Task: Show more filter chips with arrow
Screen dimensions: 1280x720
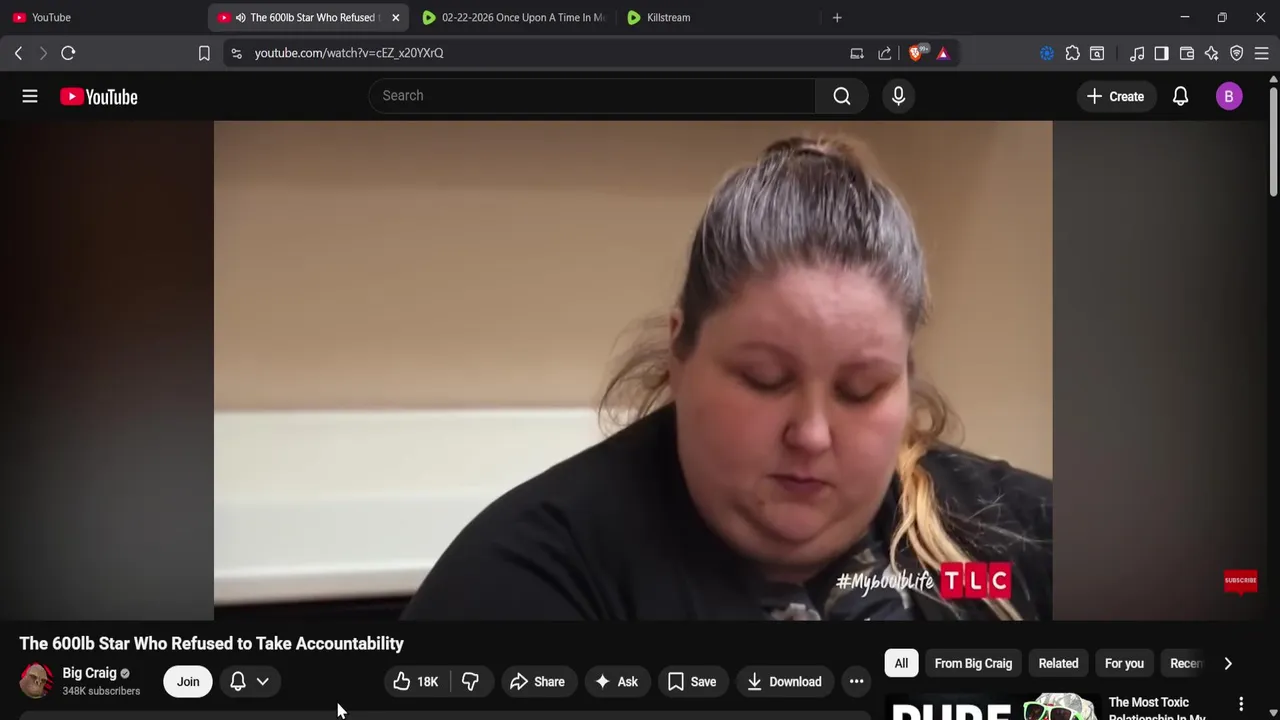Action: pyautogui.click(x=1228, y=663)
